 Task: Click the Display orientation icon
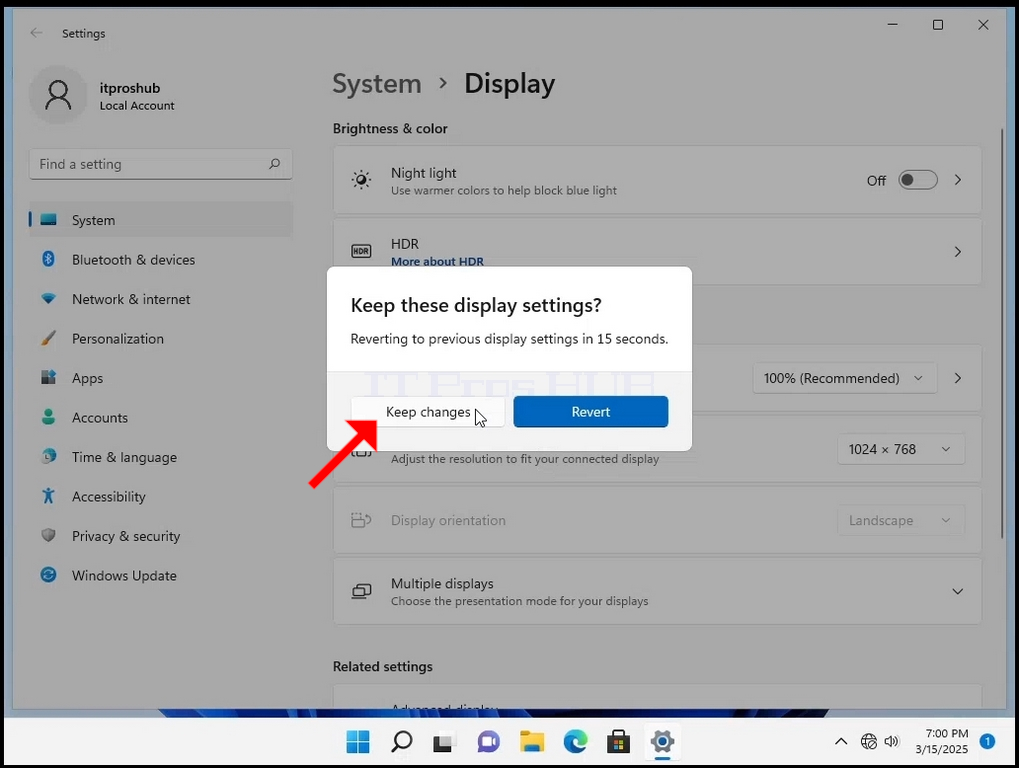[361, 520]
